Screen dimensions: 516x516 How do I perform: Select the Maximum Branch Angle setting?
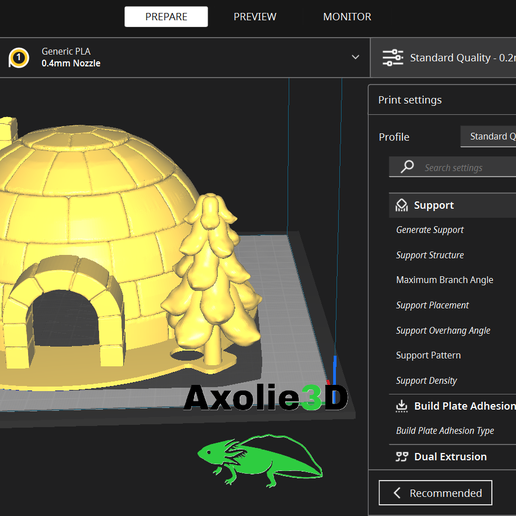444,280
